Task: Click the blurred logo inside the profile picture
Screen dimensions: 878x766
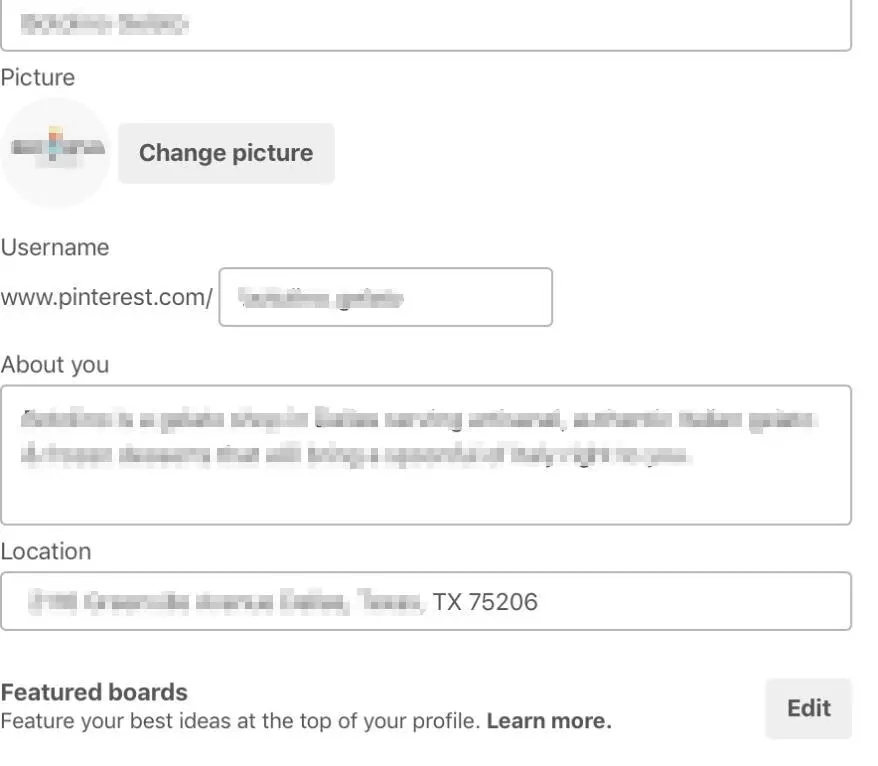Action: 56,148
